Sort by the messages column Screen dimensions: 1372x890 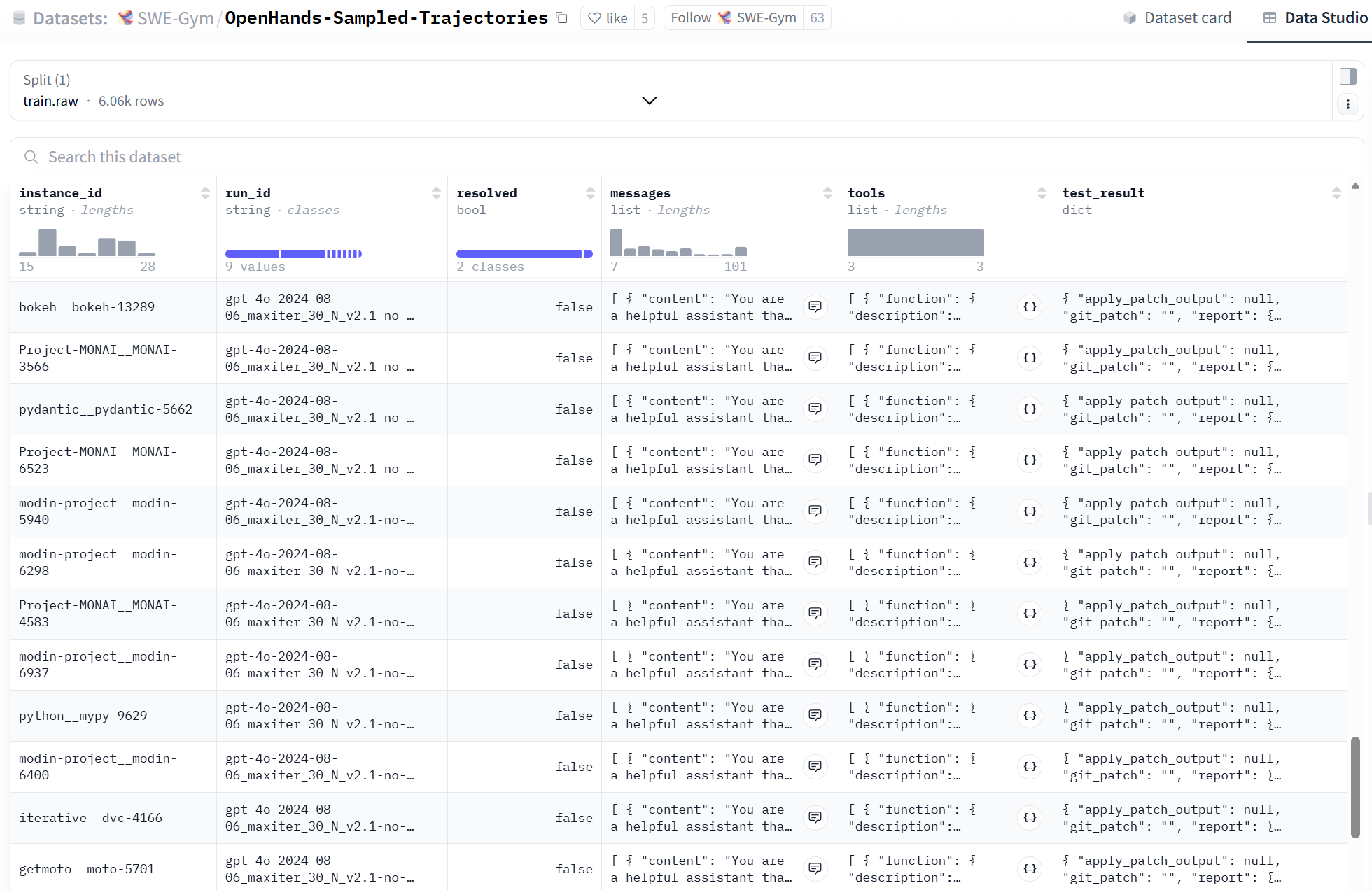[x=827, y=193]
